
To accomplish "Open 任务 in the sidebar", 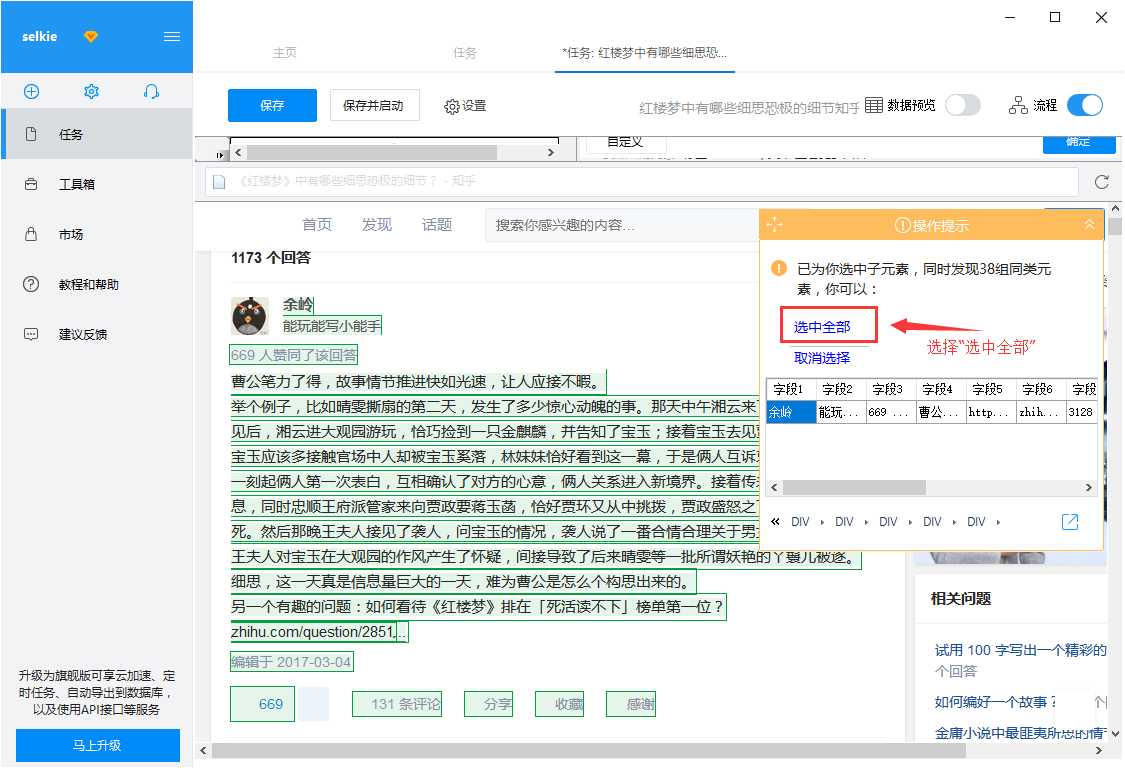I will 97,134.
